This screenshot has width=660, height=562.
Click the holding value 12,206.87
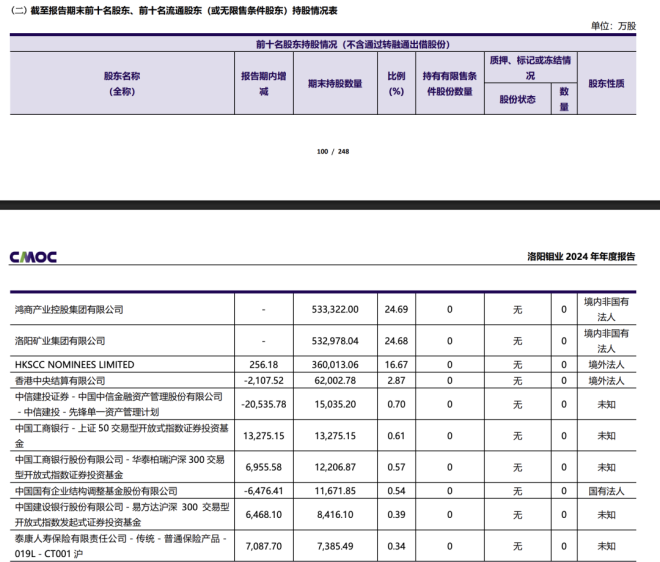click(x=335, y=467)
